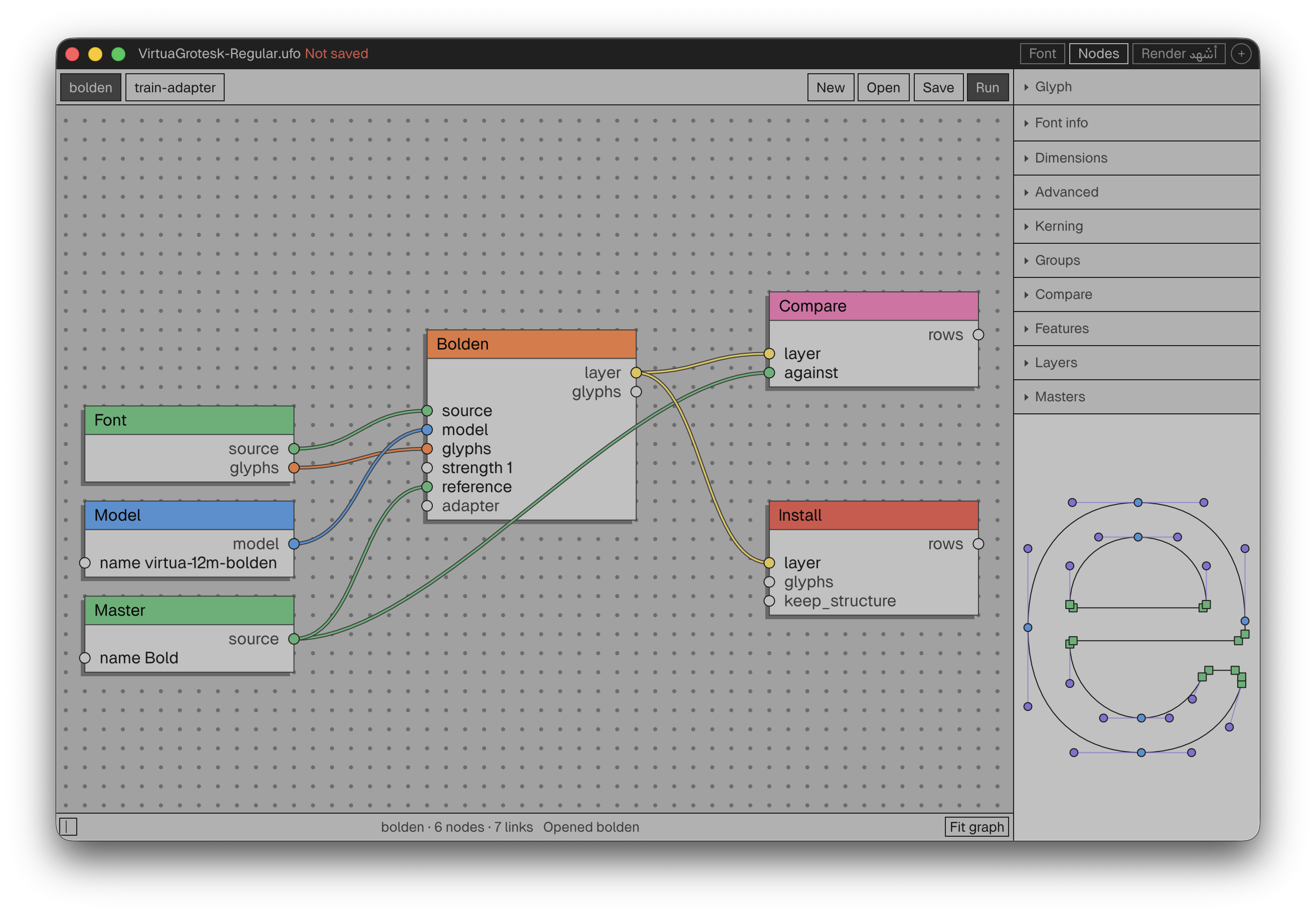Click the Bolden node's layer output port
The image size is (1316, 915).
[x=635, y=373]
